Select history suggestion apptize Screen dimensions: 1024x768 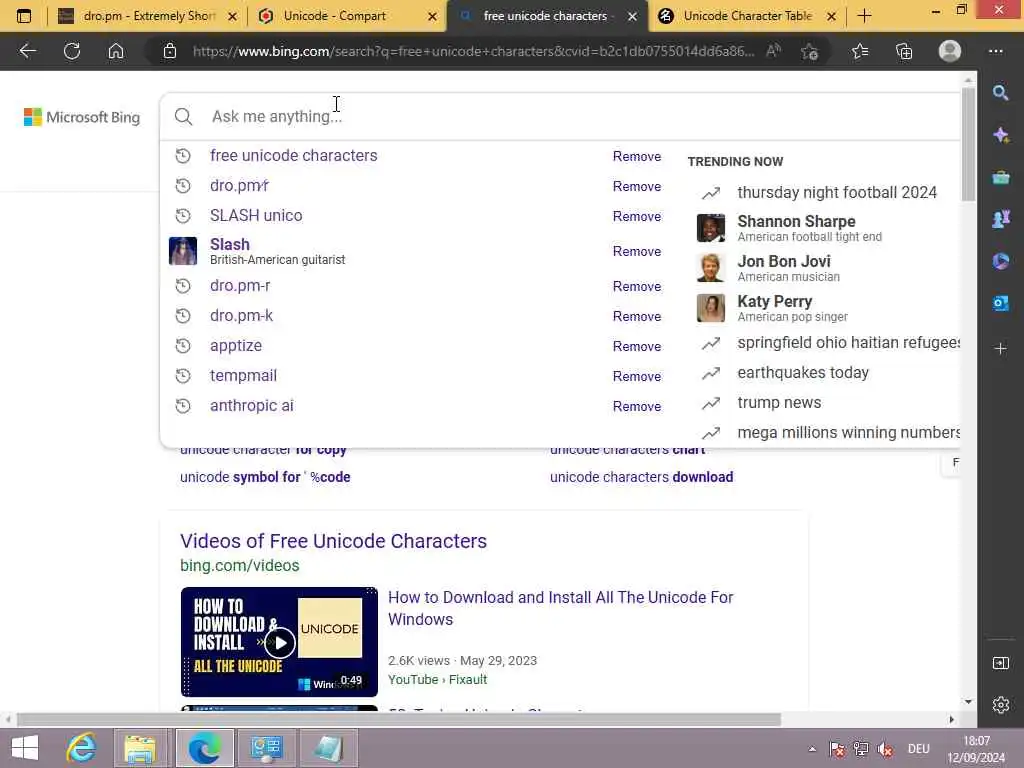point(236,345)
